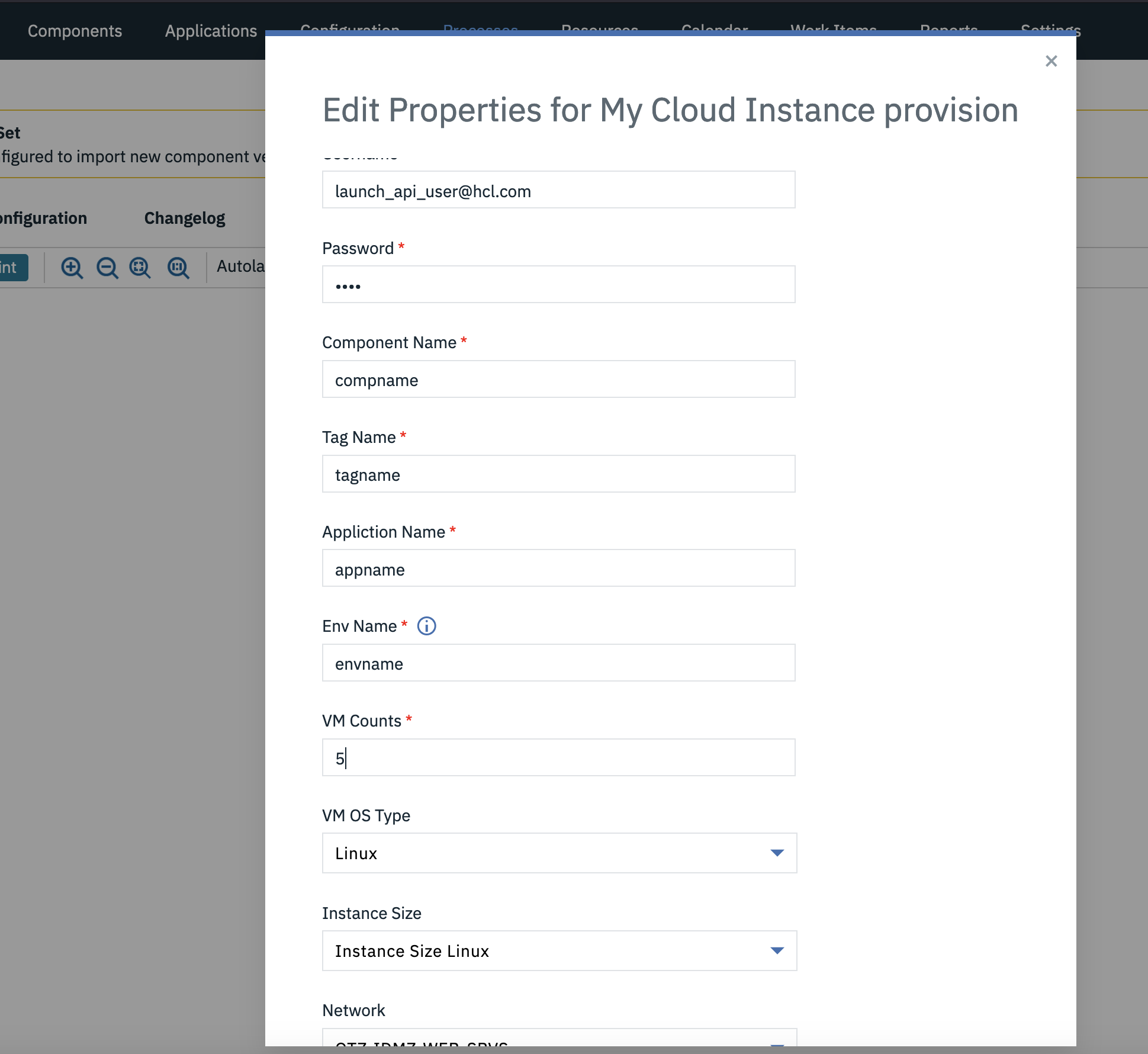1148x1054 pixels.
Task: Open the Components tab in the nav bar
Action: tap(75, 31)
